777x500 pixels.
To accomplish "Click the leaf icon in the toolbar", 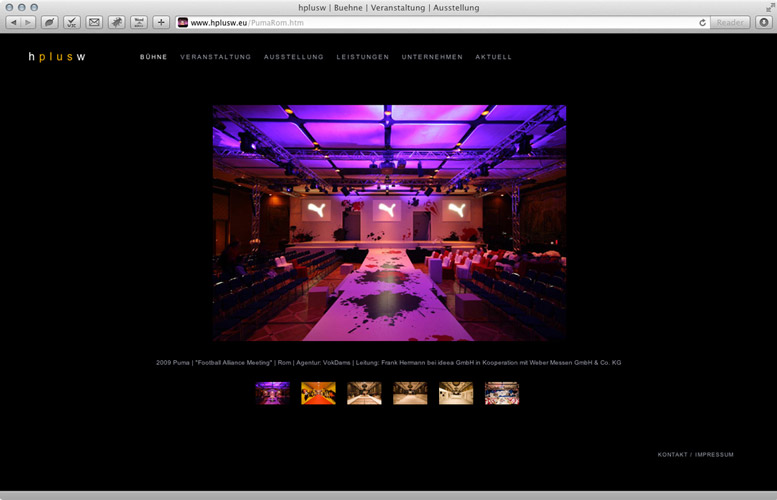I will [x=50, y=22].
